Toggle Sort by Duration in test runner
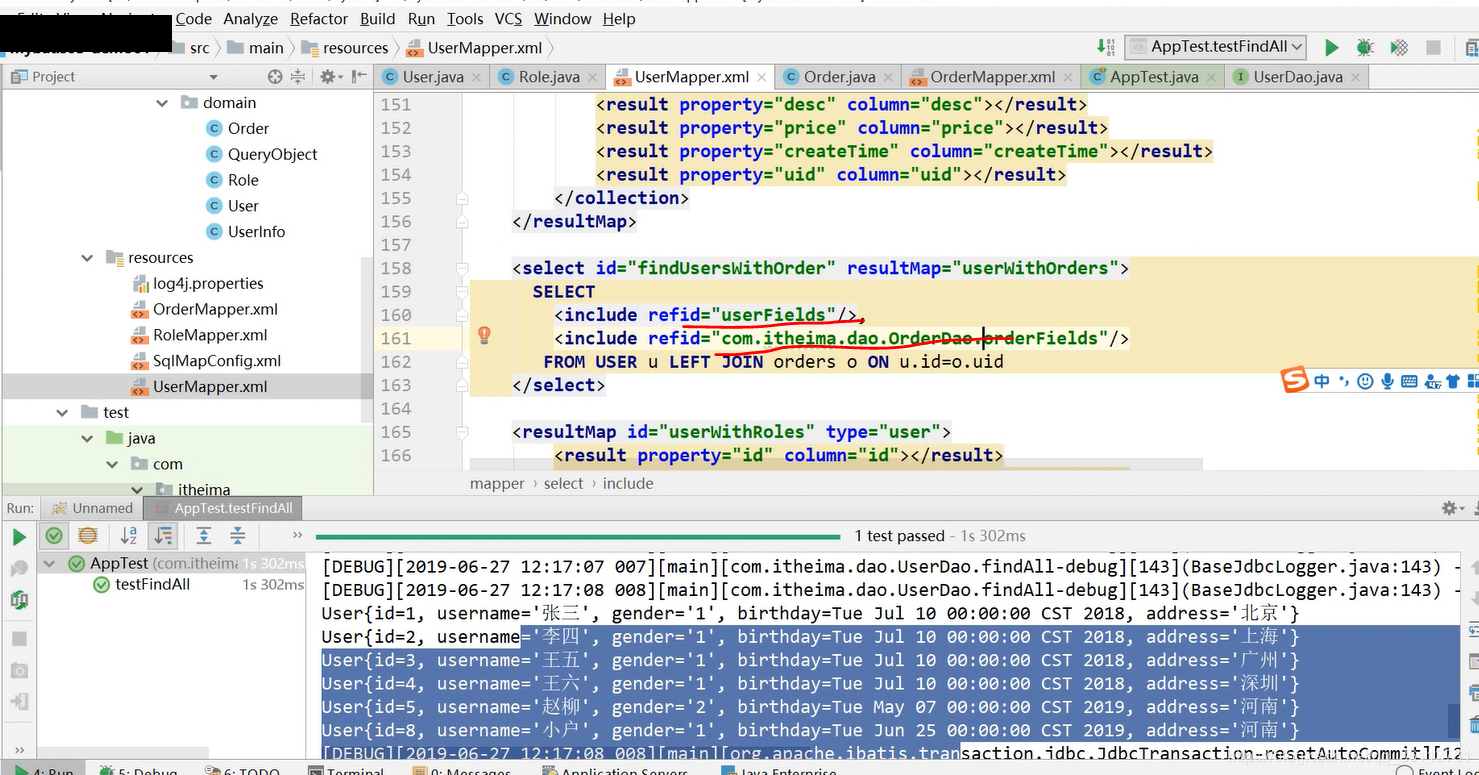The height and width of the screenshot is (775, 1479). (162, 536)
